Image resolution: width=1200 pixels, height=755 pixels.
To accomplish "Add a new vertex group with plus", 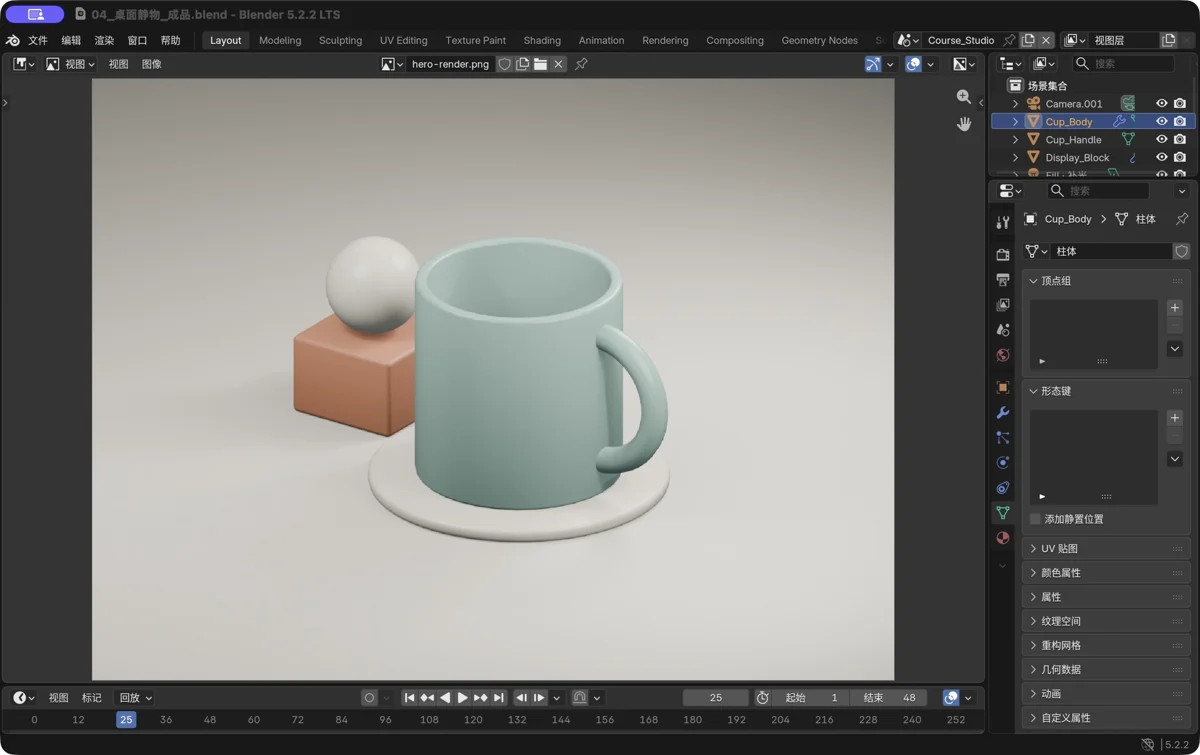I will [x=1175, y=308].
